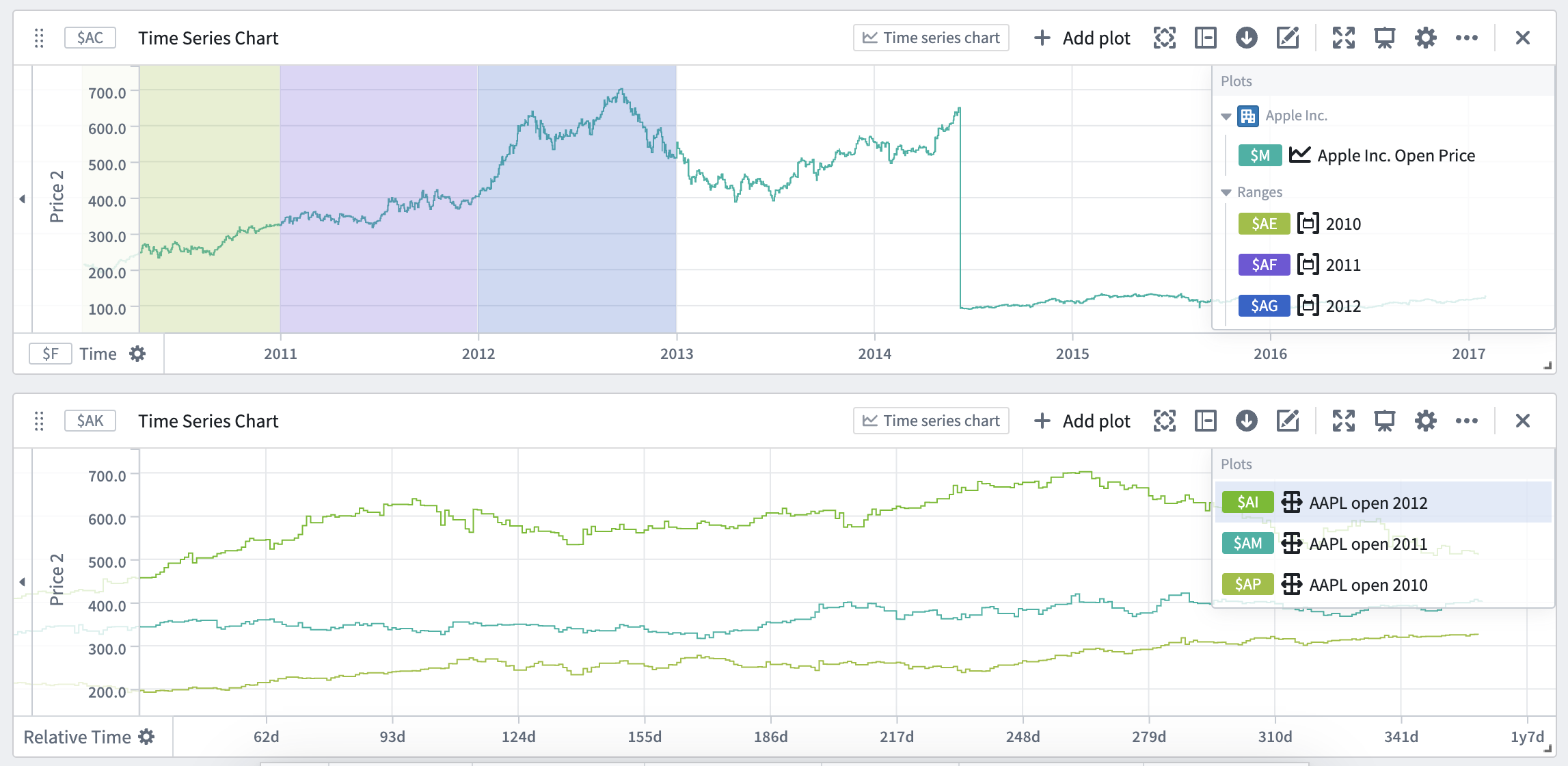Click the $F time axis variable tag
This screenshot has height=766, width=1568.
point(51,354)
